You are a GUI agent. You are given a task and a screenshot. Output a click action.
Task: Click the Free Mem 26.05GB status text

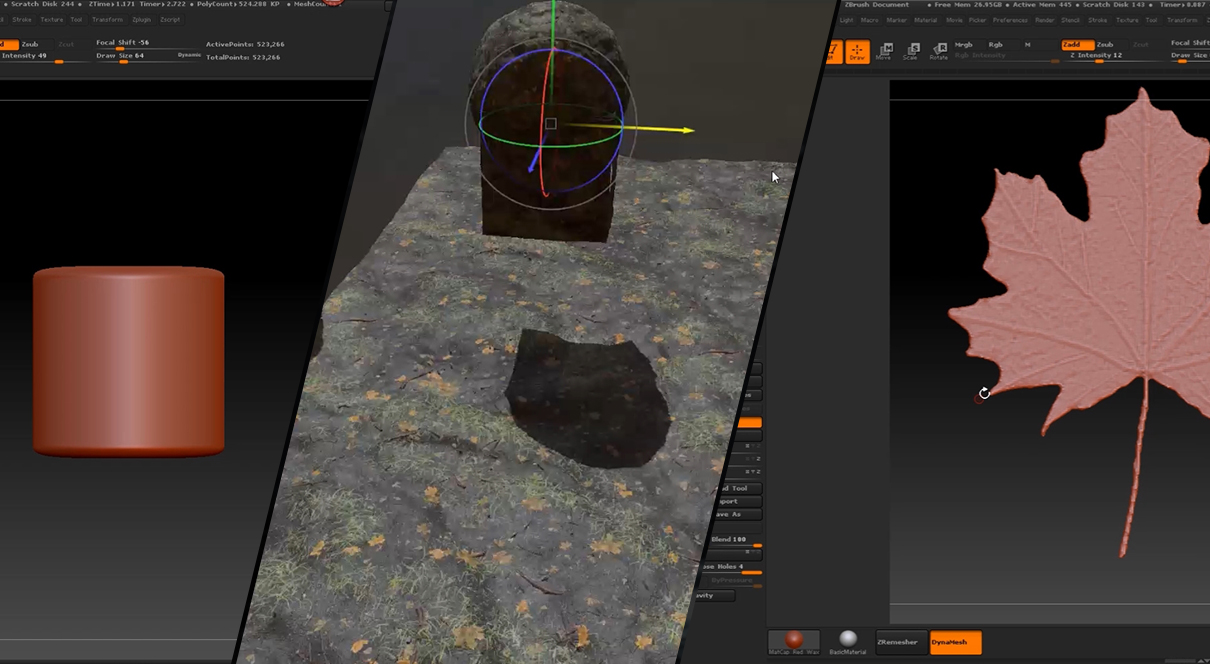click(969, 4)
